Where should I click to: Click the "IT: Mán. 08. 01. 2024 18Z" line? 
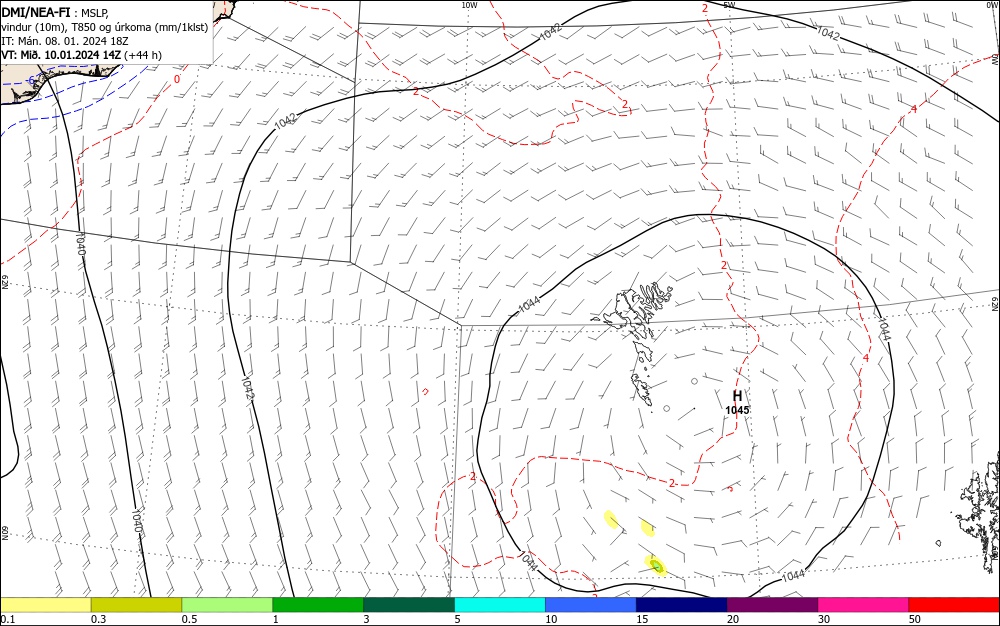[64, 41]
